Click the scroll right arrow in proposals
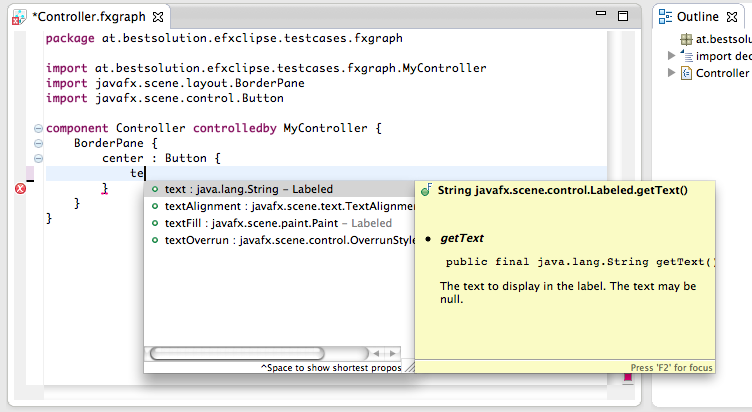Viewport: 752px width, 412px height. pyautogui.click(x=393, y=353)
